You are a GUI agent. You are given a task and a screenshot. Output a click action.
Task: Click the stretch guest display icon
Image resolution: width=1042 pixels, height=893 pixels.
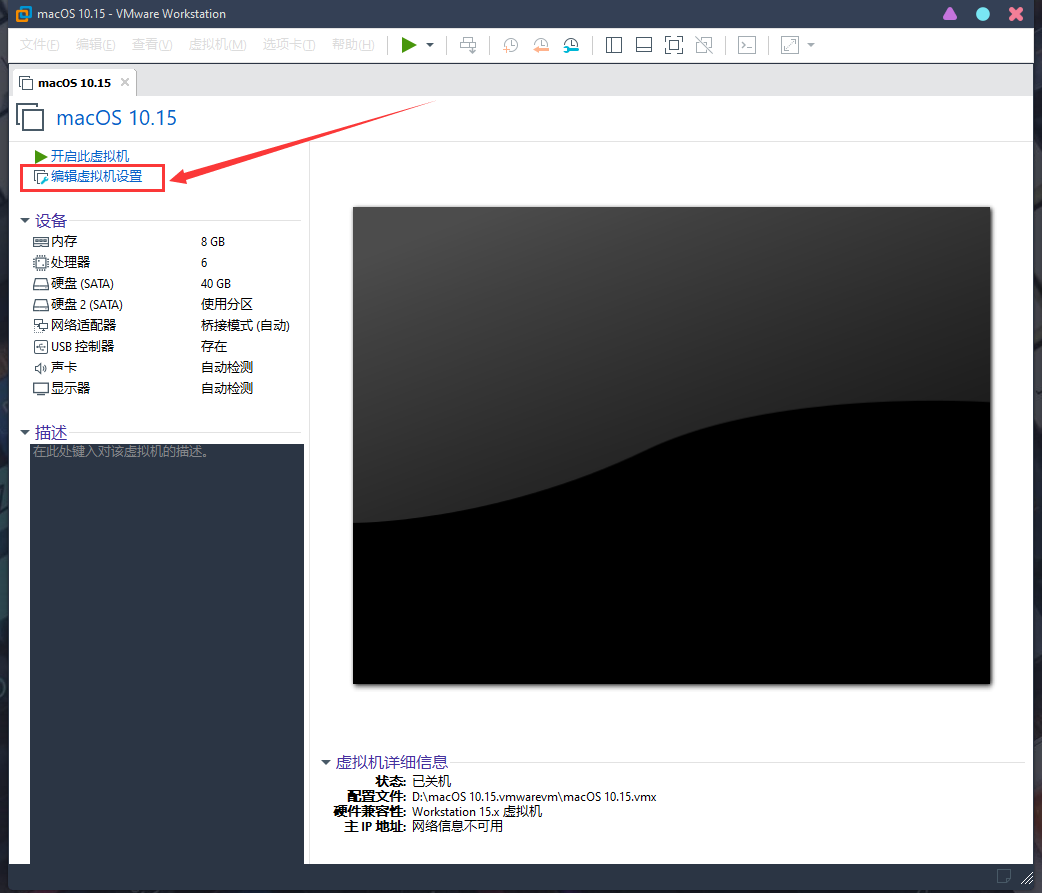coord(789,45)
